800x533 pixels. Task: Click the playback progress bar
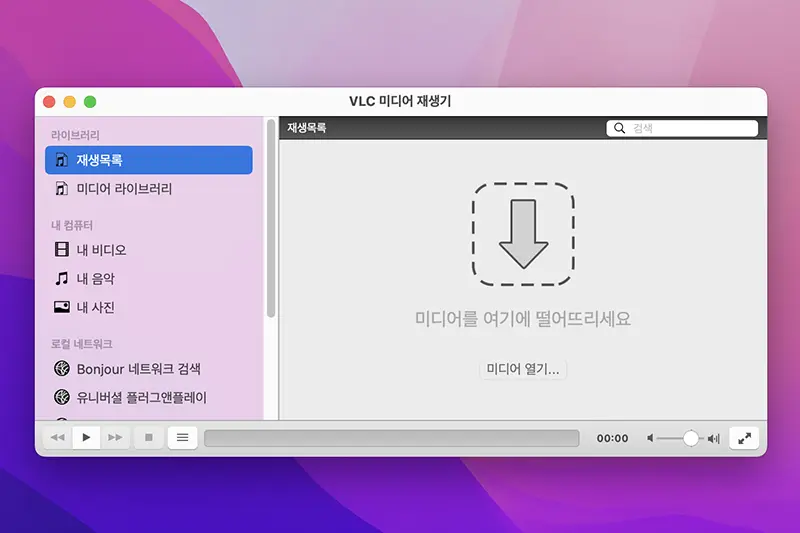click(x=391, y=438)
